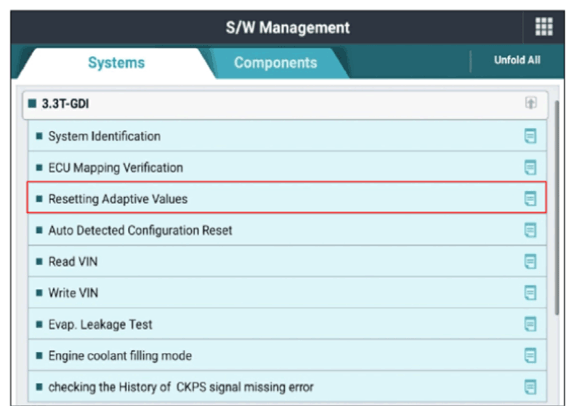The height and width of the screenshot is (415, 575).
Task: Select the 3.3T-GDI system header
Action: [x=285, y=104]
